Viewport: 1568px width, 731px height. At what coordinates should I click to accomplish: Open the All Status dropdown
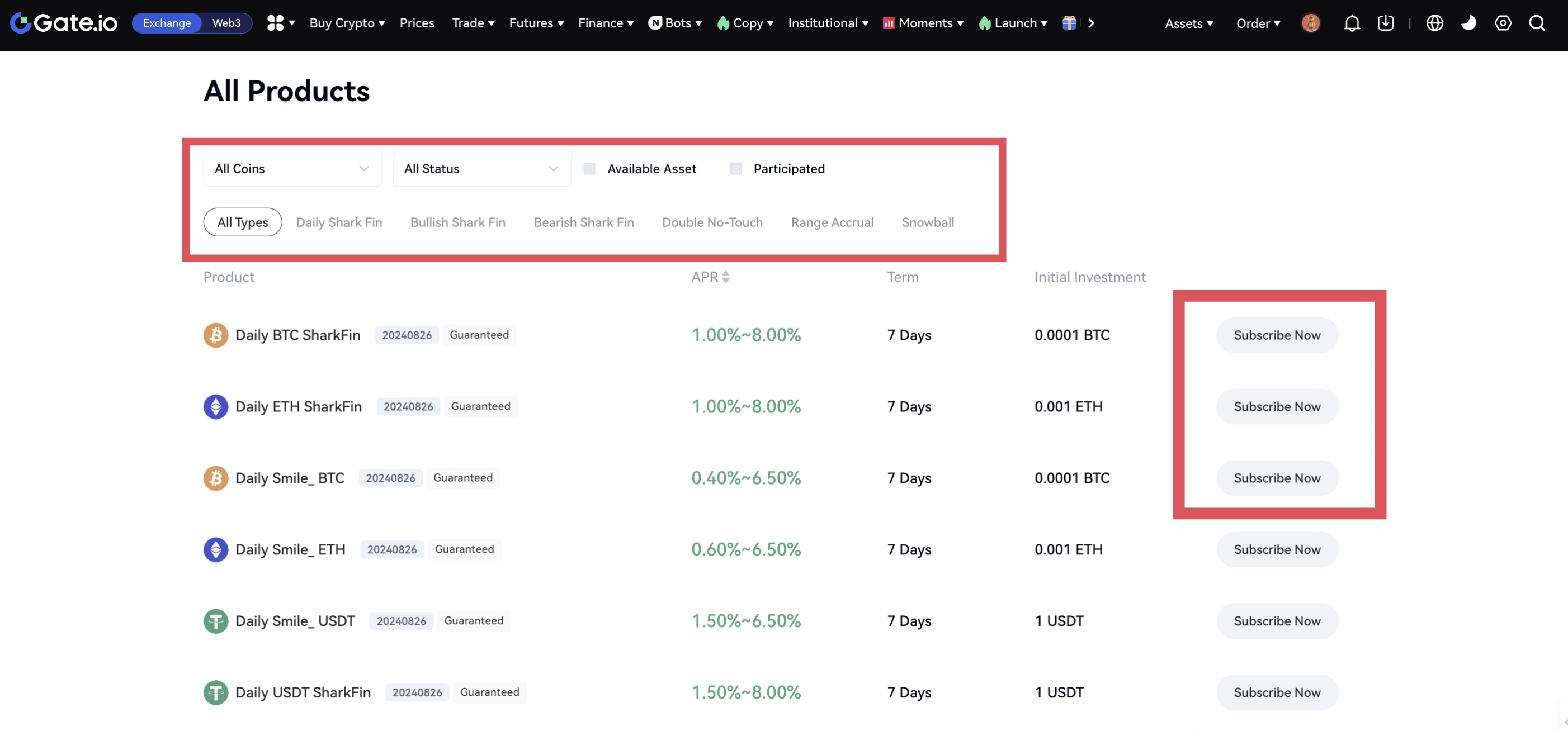point(481,169)
